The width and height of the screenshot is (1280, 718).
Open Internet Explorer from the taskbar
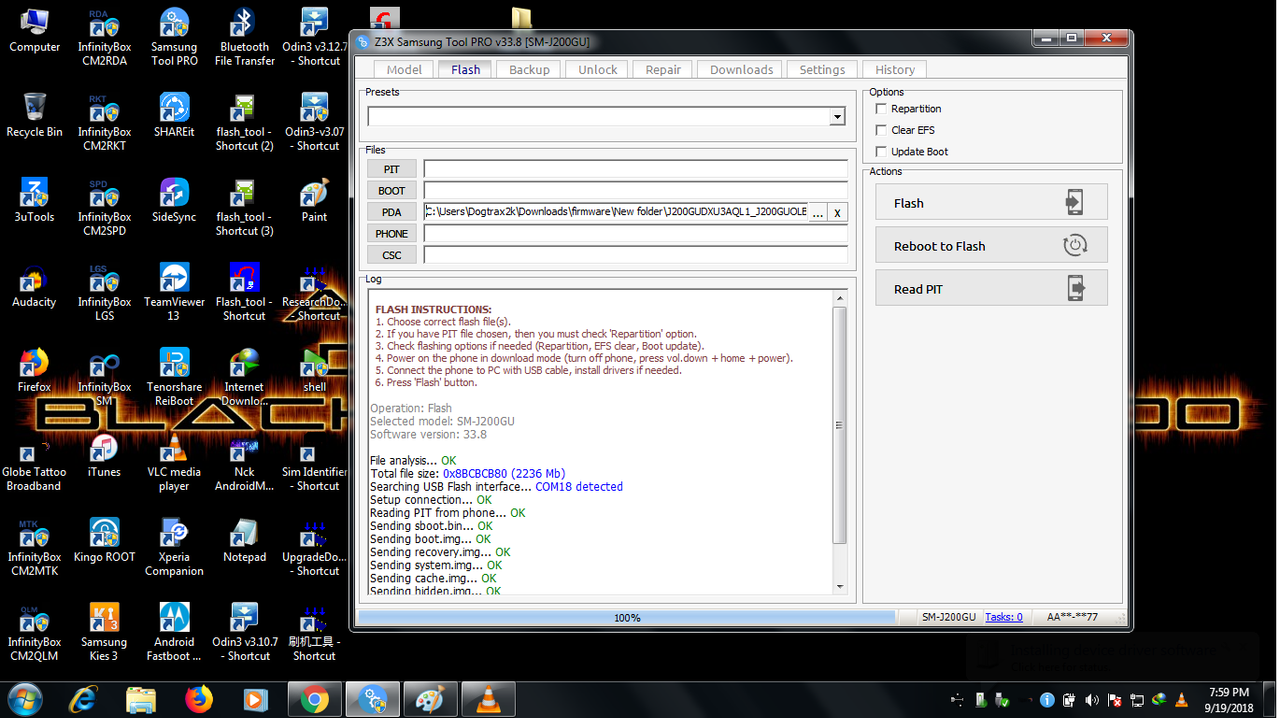point(84,699)
